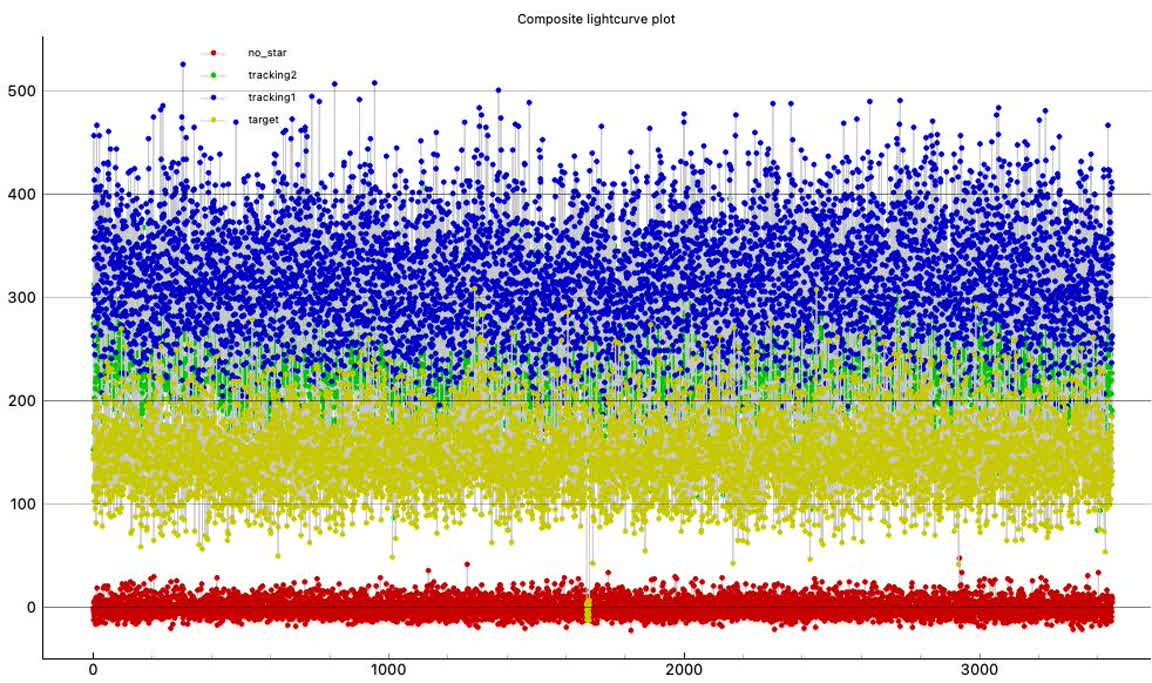
Task: Click the 100 tick label on the y-axis
Action: 19,504
